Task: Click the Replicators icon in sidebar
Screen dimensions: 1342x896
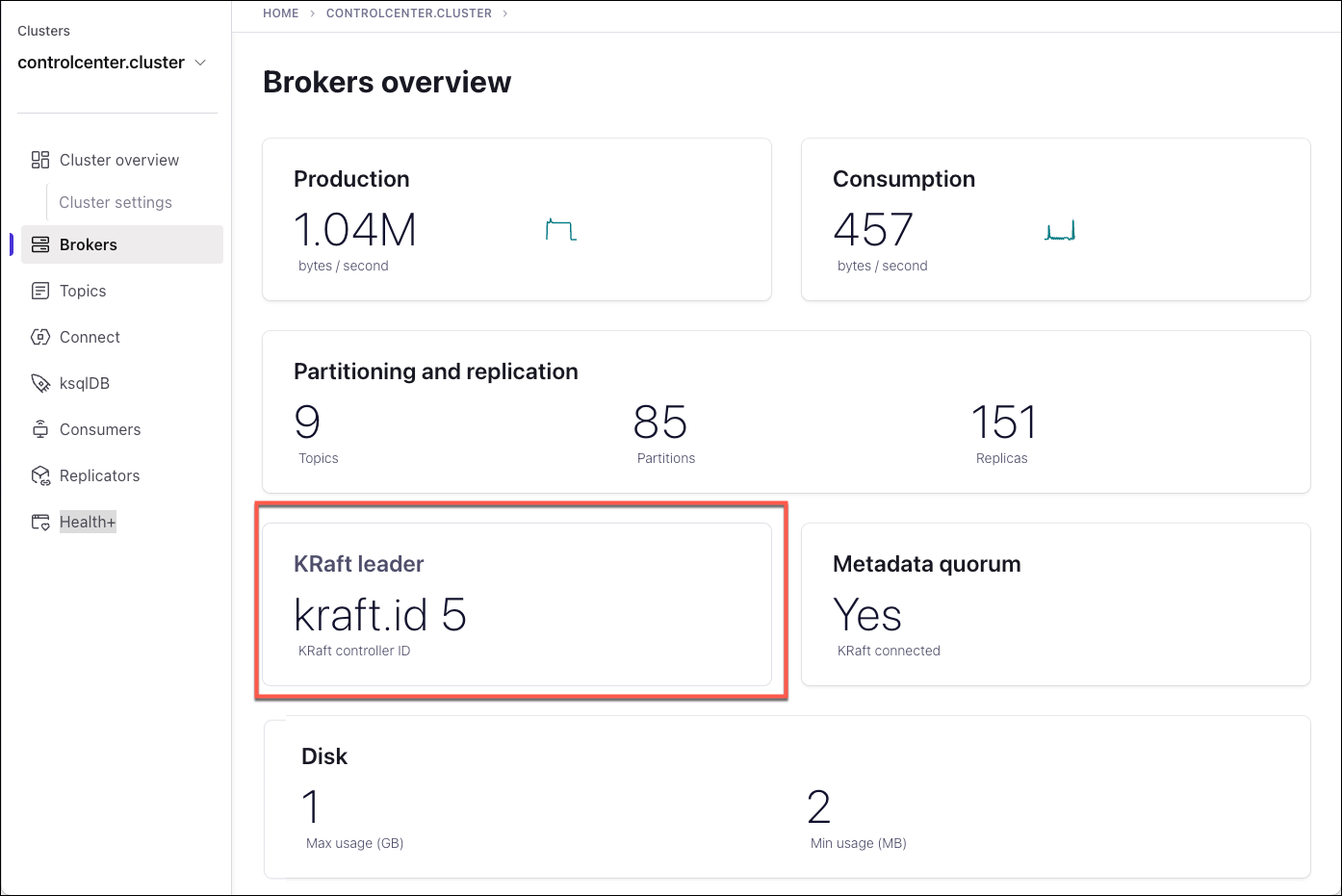Action: 40,475
